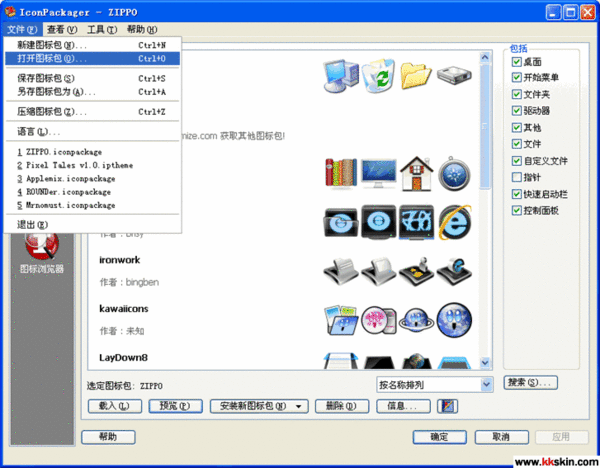Open recent file Mrnomust.iconpackage
Image resolution: width=600 pixels, height=468 pixels.
92,205
